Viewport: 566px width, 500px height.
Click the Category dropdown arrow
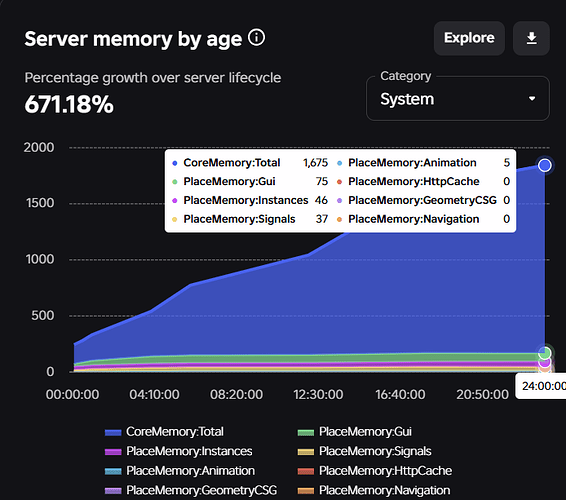[x=532, y=99]
